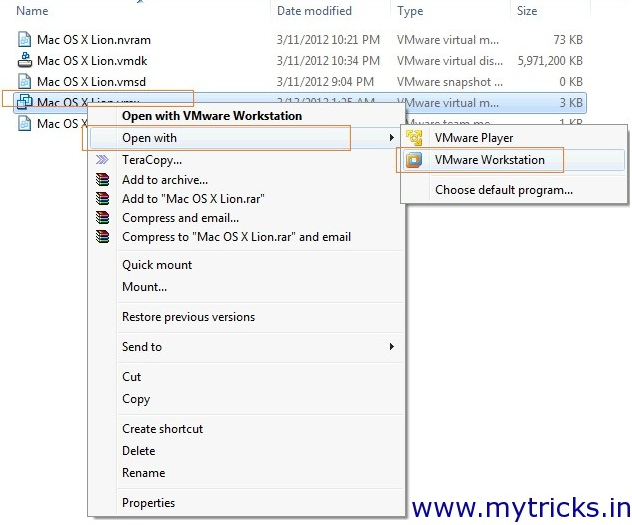
Task: Sort by the Date modified column header
Action: (314, 11)
